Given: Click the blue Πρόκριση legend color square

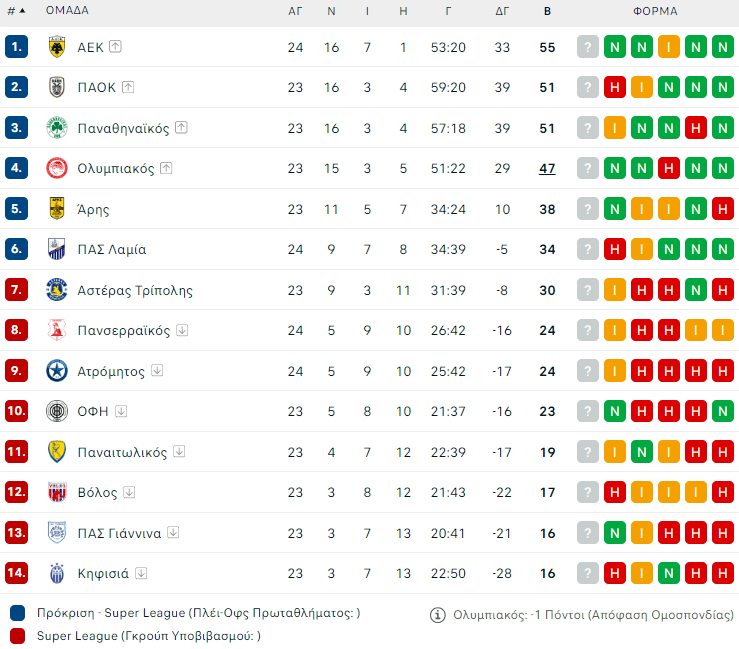Looking at the screenshot, I should 18,613.
